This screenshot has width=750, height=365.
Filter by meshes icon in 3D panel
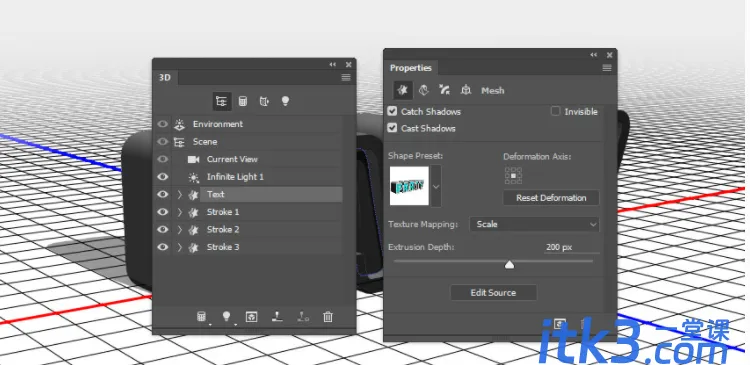(x=243, y=101)
